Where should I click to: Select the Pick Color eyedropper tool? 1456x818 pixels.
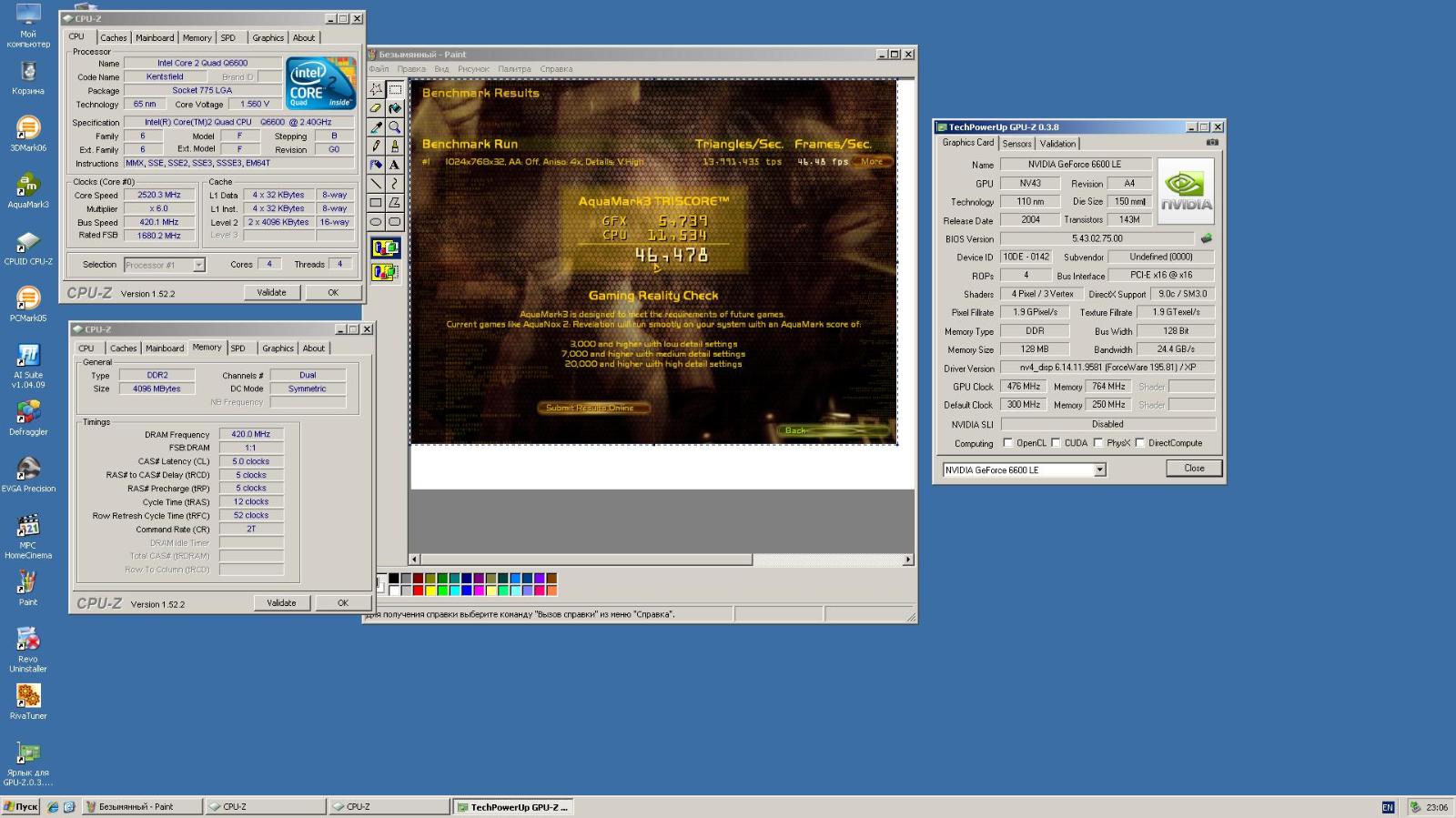pos(376,127)
